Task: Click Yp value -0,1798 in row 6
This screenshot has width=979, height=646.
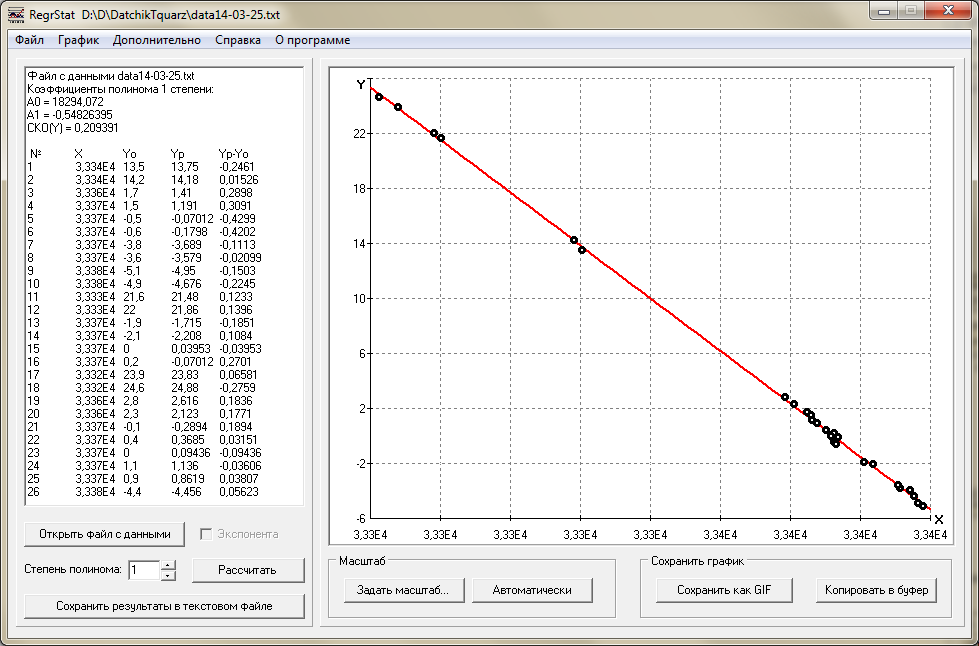Action: tap(190, 232)
